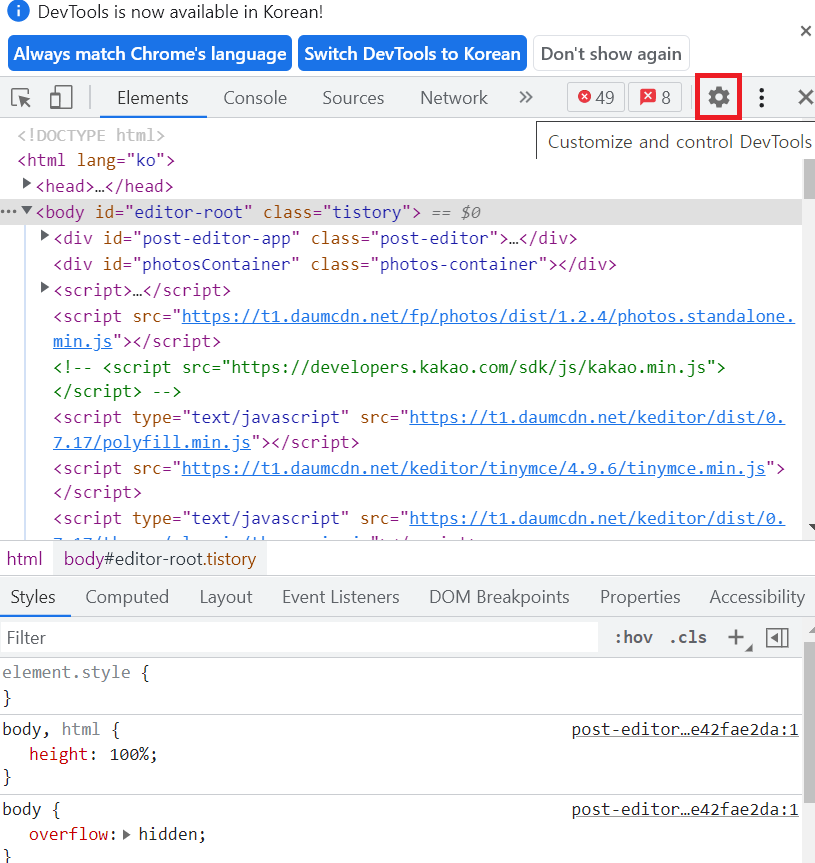
Task: Open tinymce.min.js script link
Action: click(x=473, y=468)
